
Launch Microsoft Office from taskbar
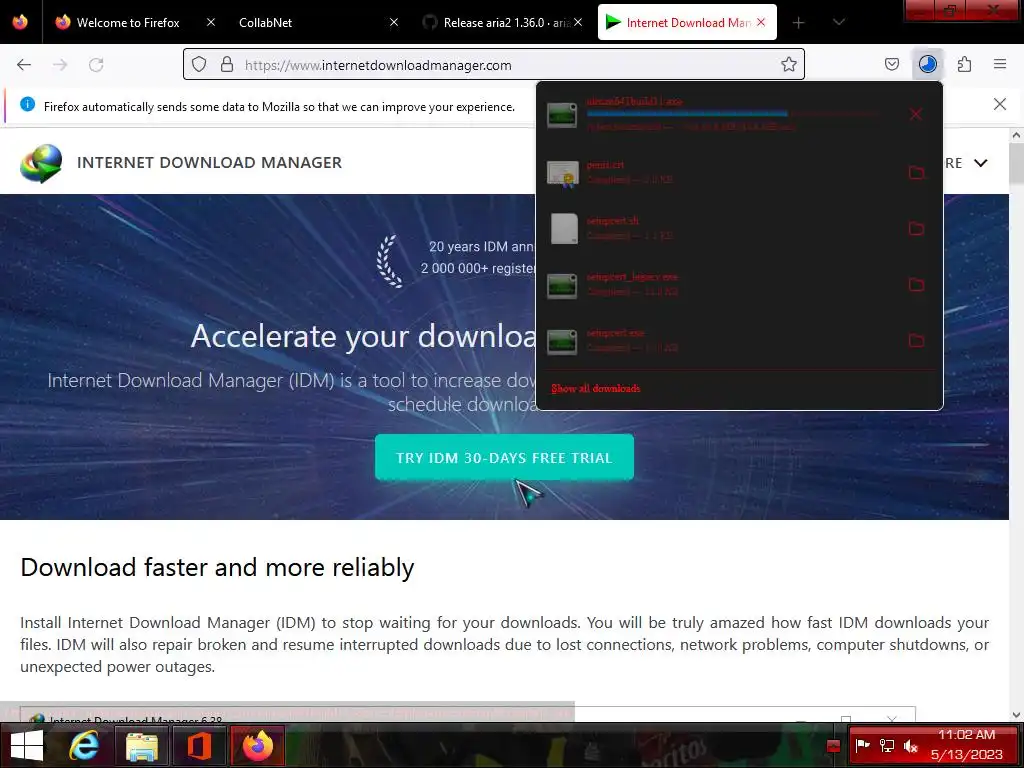[200, 746]
